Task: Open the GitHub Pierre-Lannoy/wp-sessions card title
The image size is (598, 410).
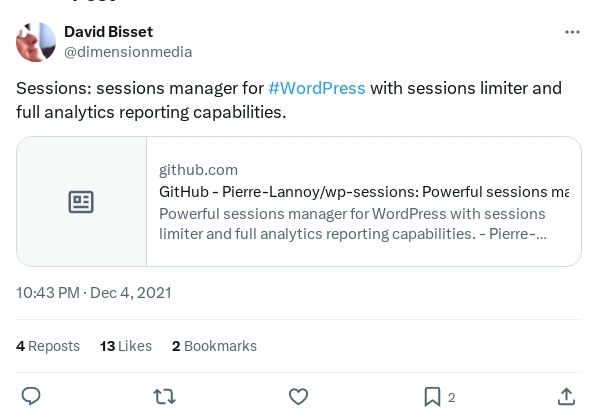Action: 364,192
